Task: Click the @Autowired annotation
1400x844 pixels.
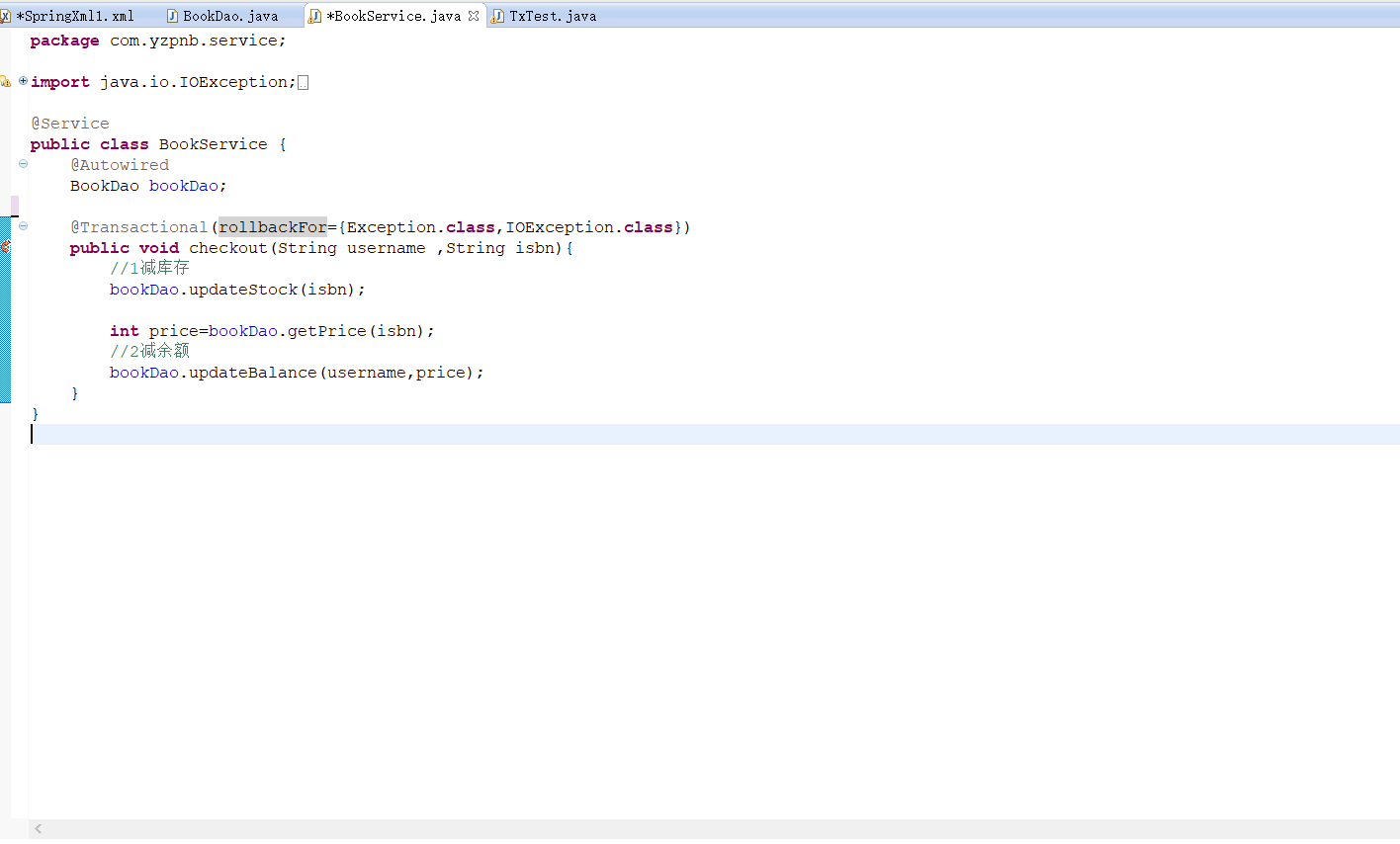Action: click(120, 165)
